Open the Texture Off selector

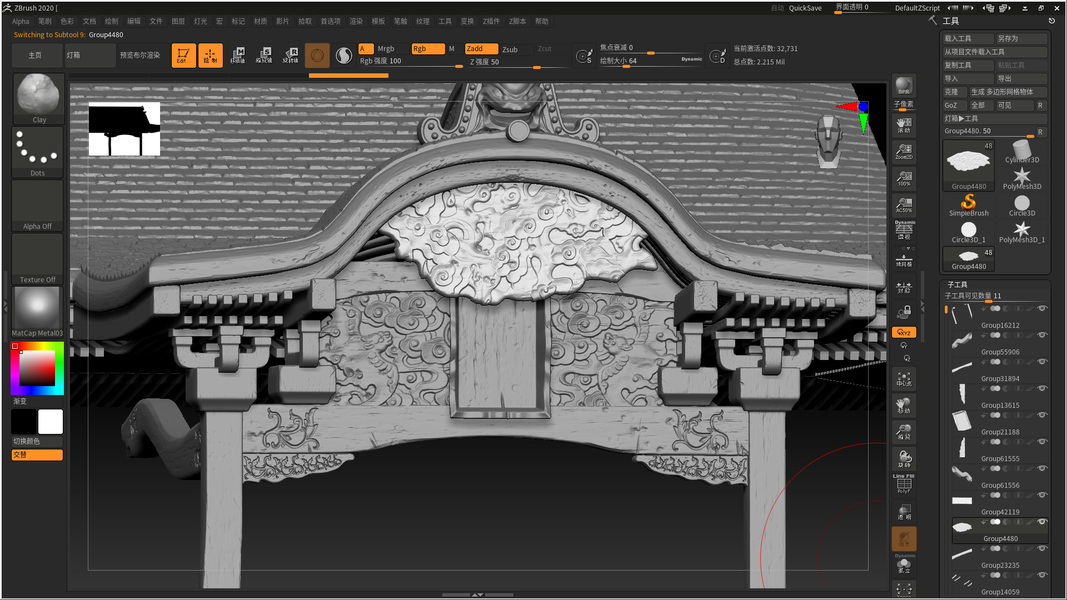click(38, 259)
